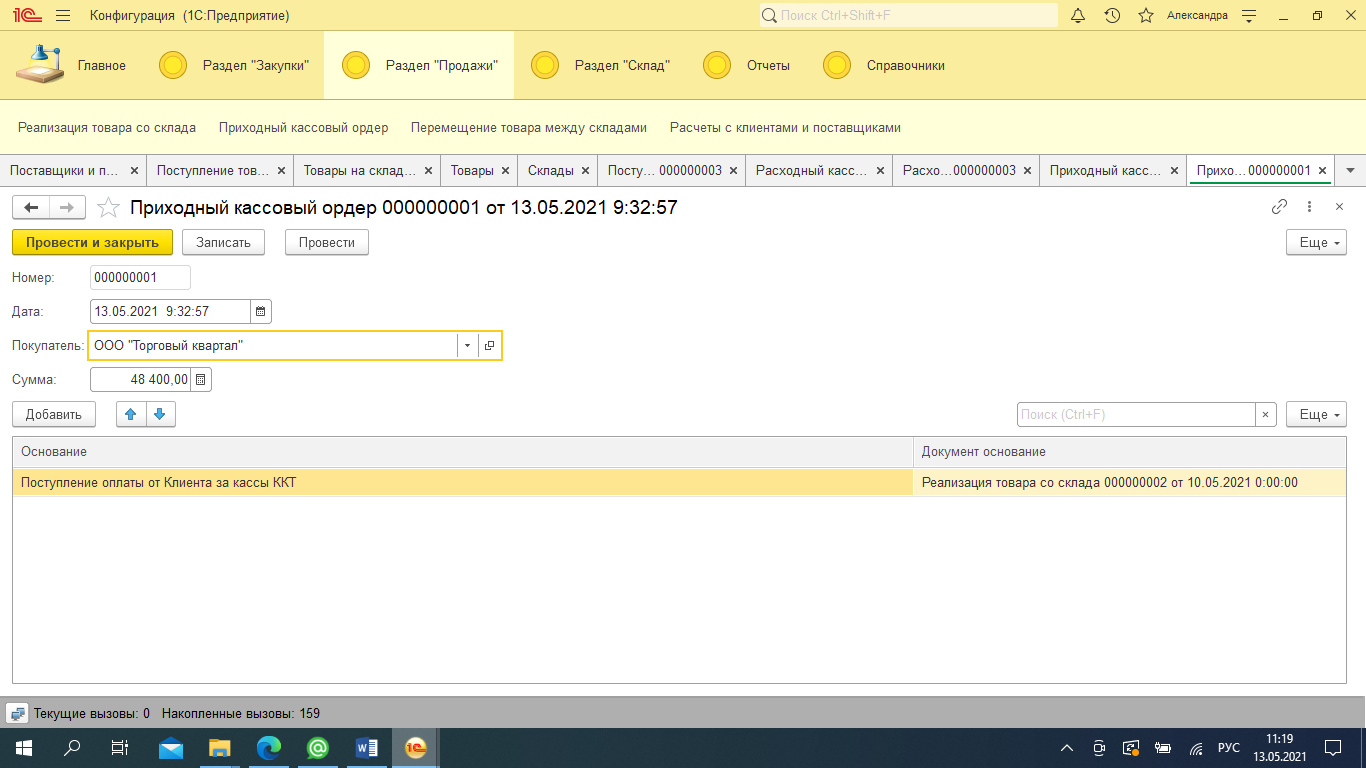Close the active Прихо...000000001 tab

coord(1322,171)
